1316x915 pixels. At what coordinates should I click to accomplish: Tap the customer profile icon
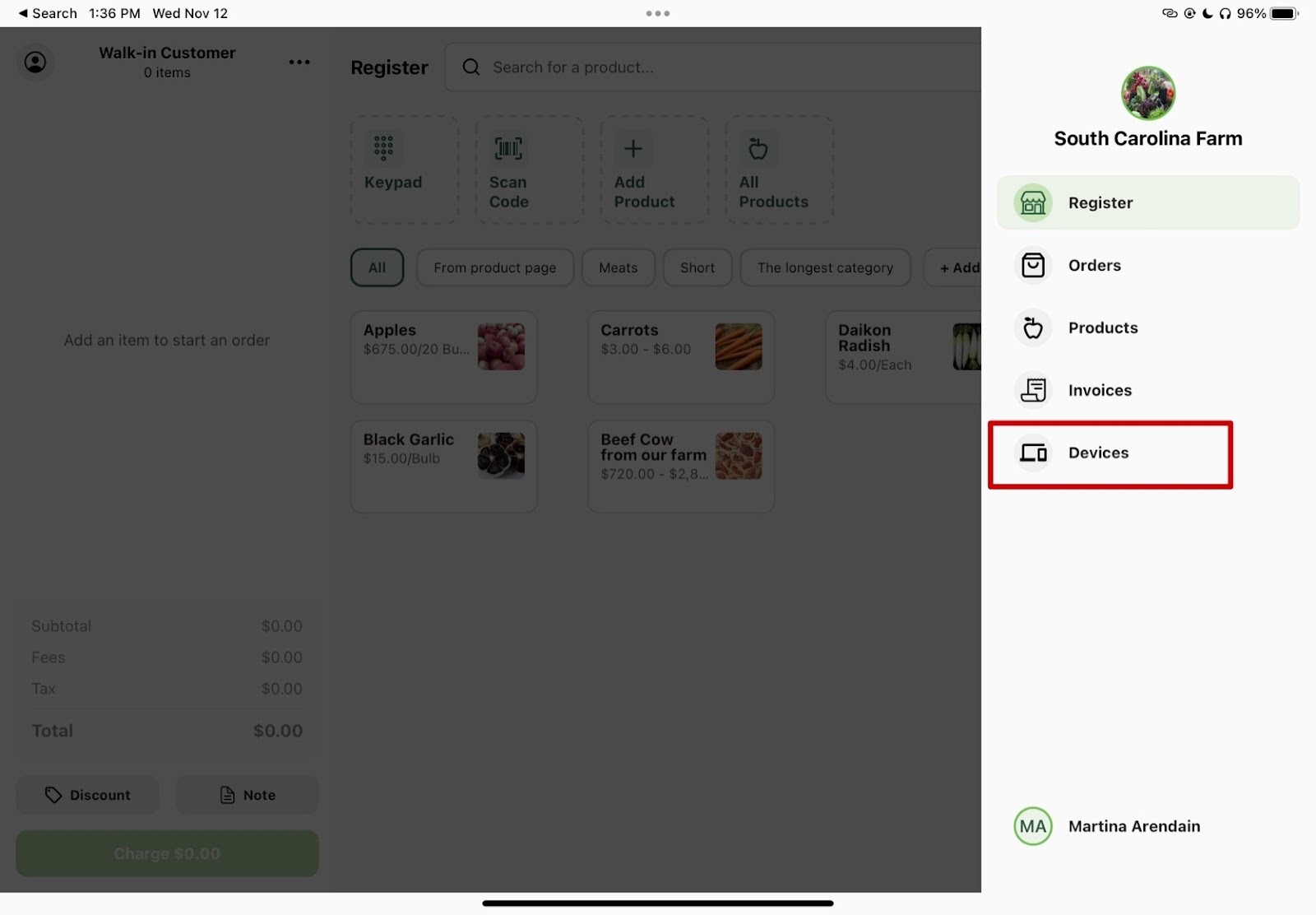coord(35,63)
